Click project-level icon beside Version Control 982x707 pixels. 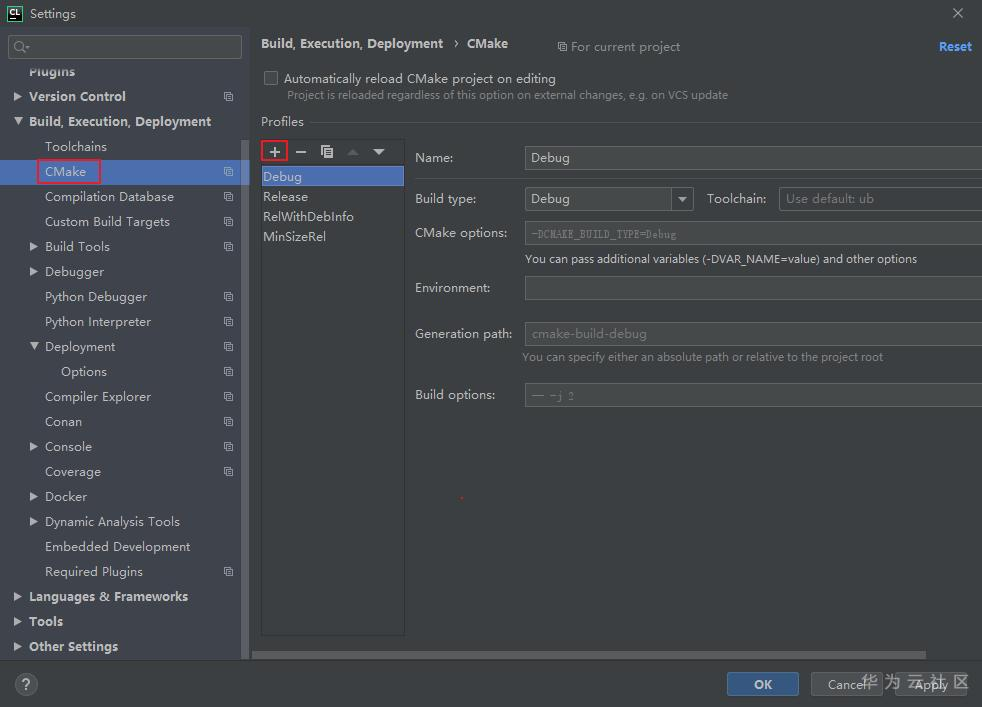[228, 97]
